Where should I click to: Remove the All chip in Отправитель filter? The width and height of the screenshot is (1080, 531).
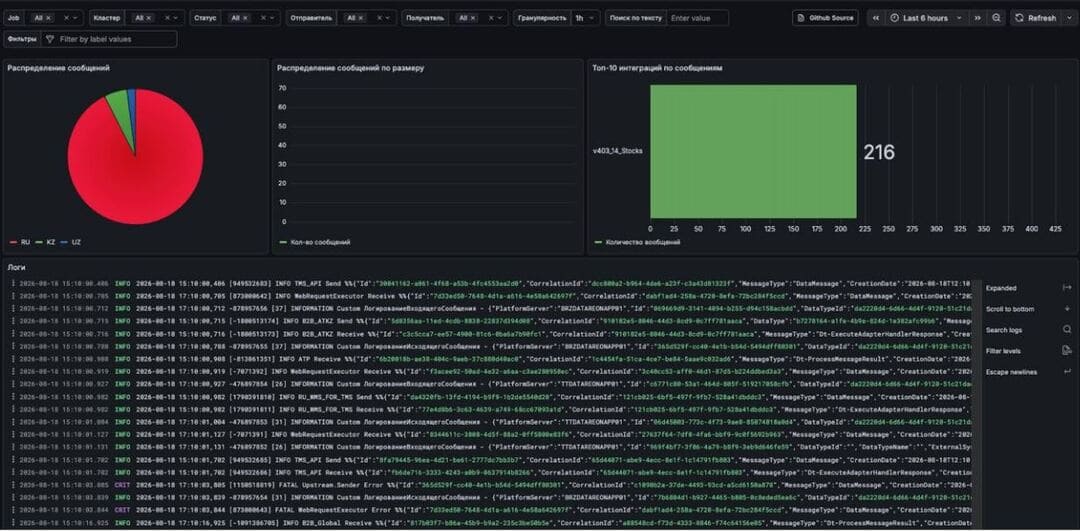click(x=362, y=18)
